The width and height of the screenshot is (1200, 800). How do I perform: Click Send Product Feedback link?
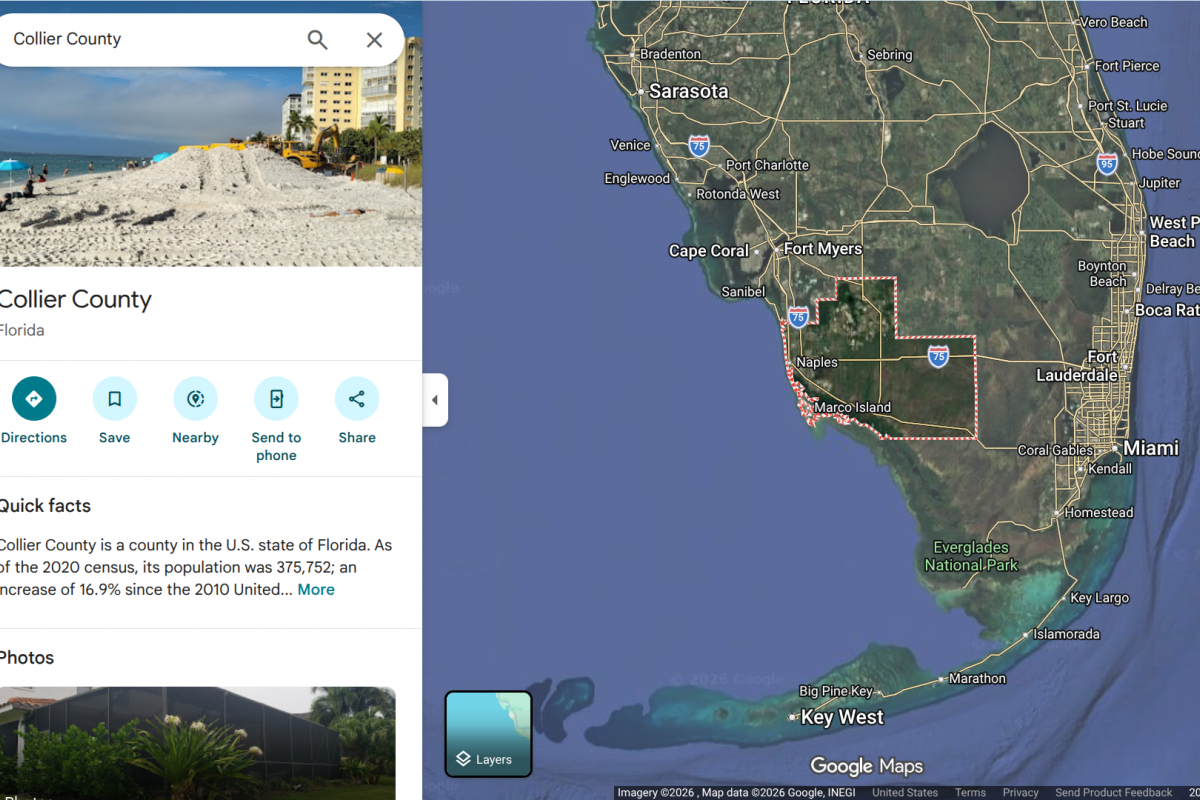pyautogui.click(x=1113, y=793)
